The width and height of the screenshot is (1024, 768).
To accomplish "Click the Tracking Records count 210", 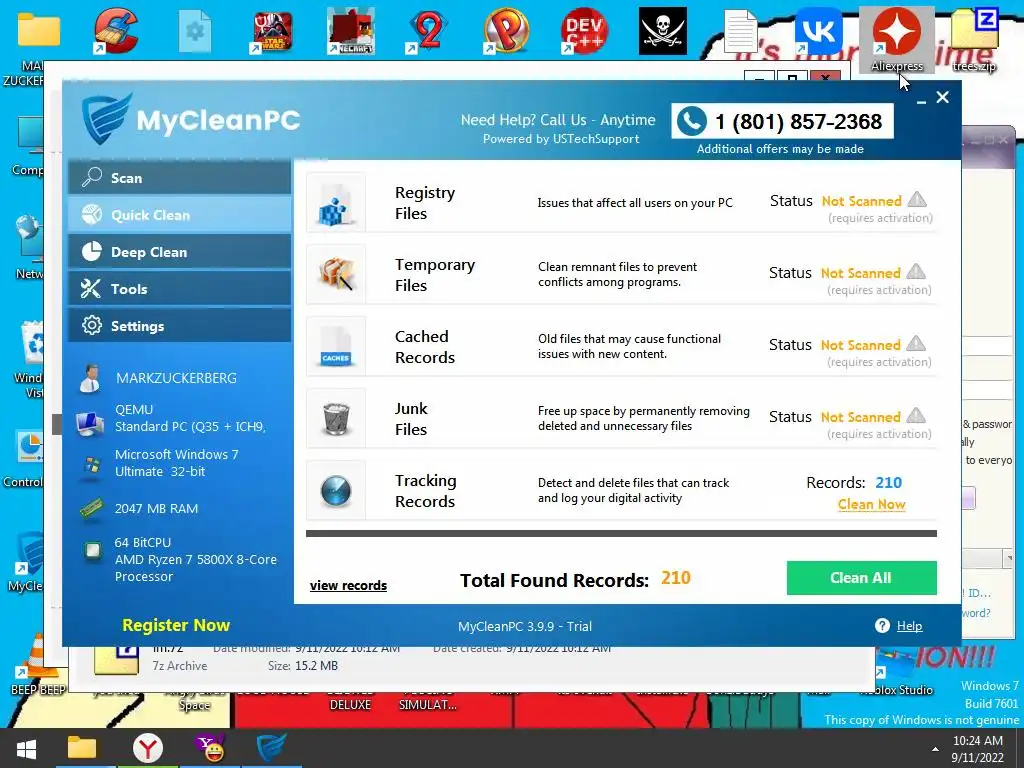I will tap(888, 483).
